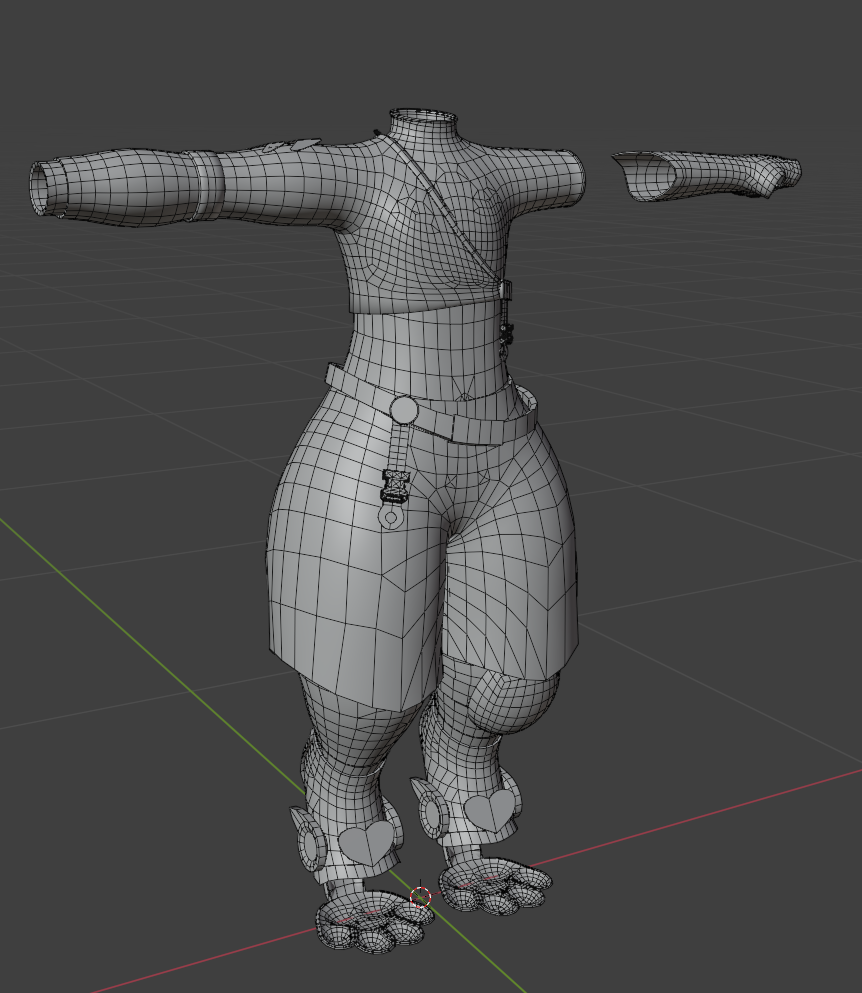Viewport: 862px width, 993px height.
Task: Select the round button on the belt
Action: [404, 410]
